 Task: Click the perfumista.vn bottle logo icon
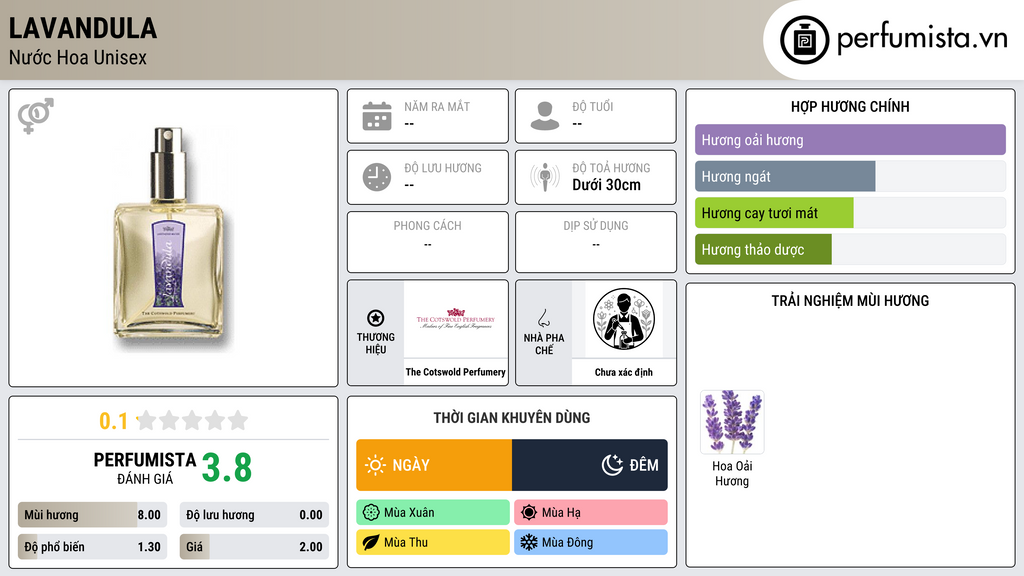(x=804, y=40)
